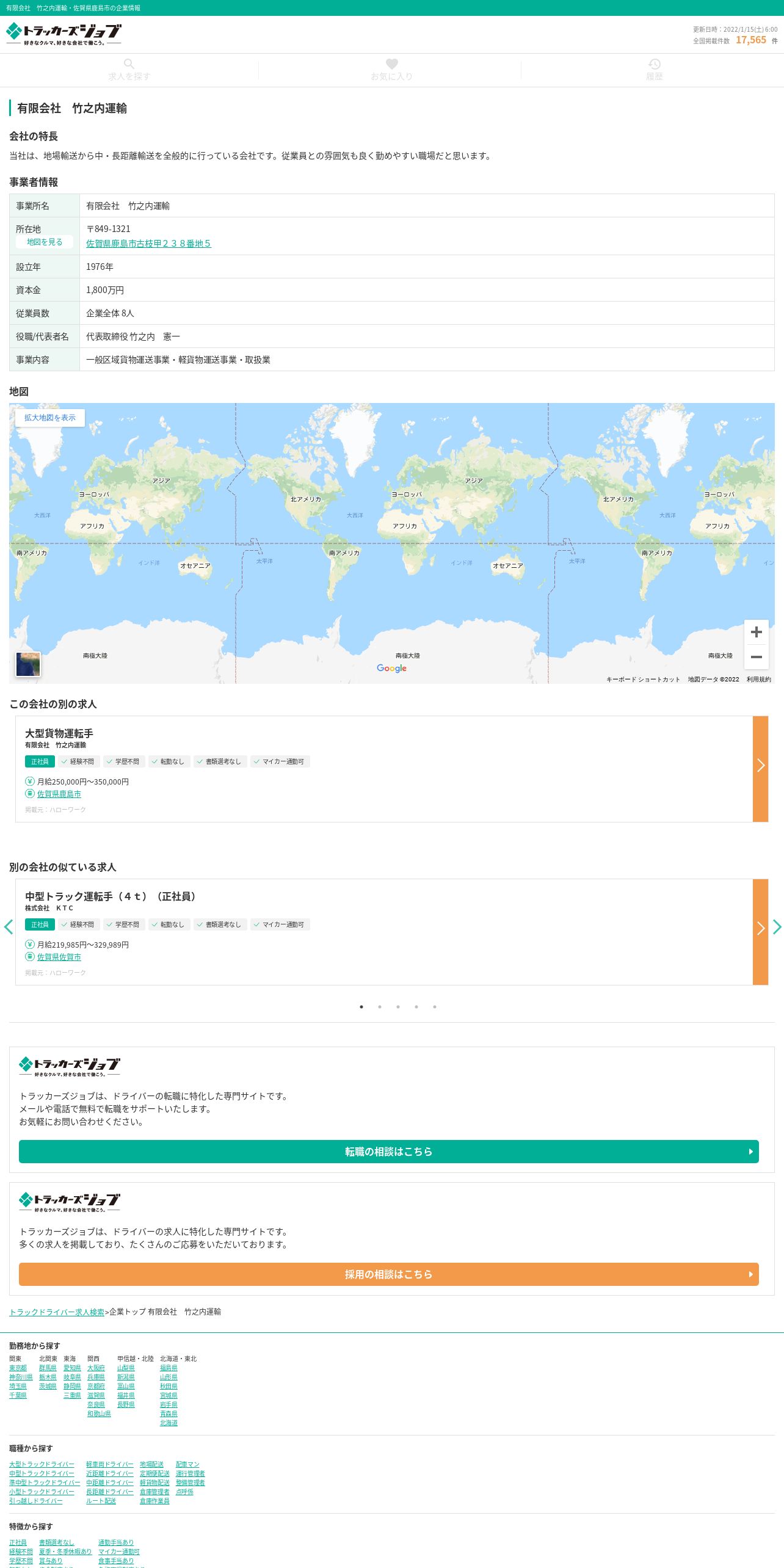
Task: Select the third carousel dot
Action: point(398,1007)
